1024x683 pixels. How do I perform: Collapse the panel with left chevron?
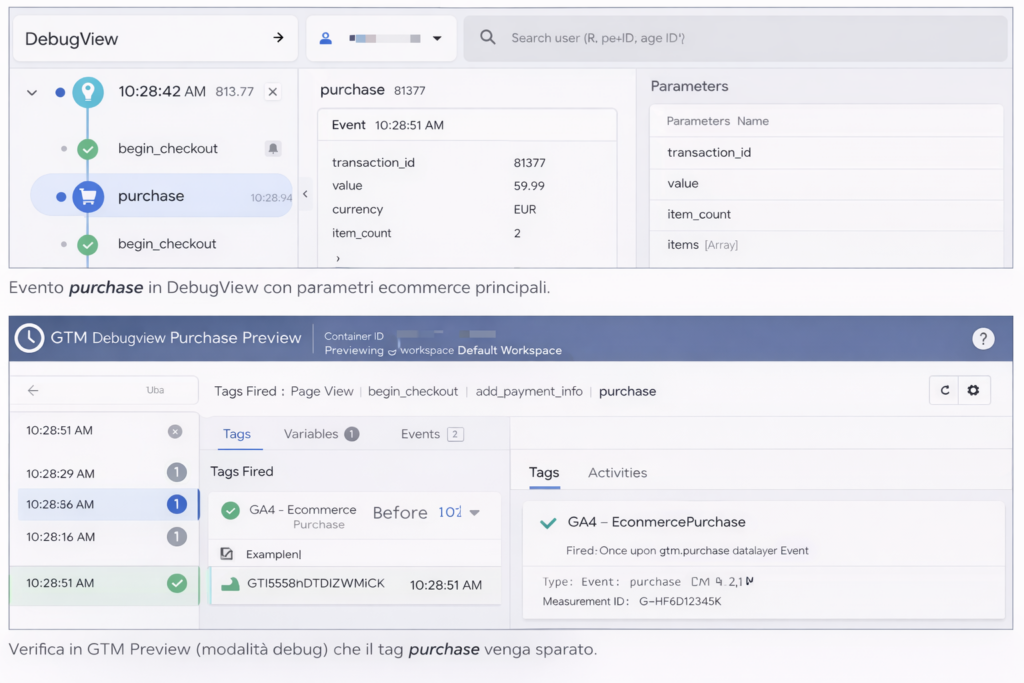point(305,194)
